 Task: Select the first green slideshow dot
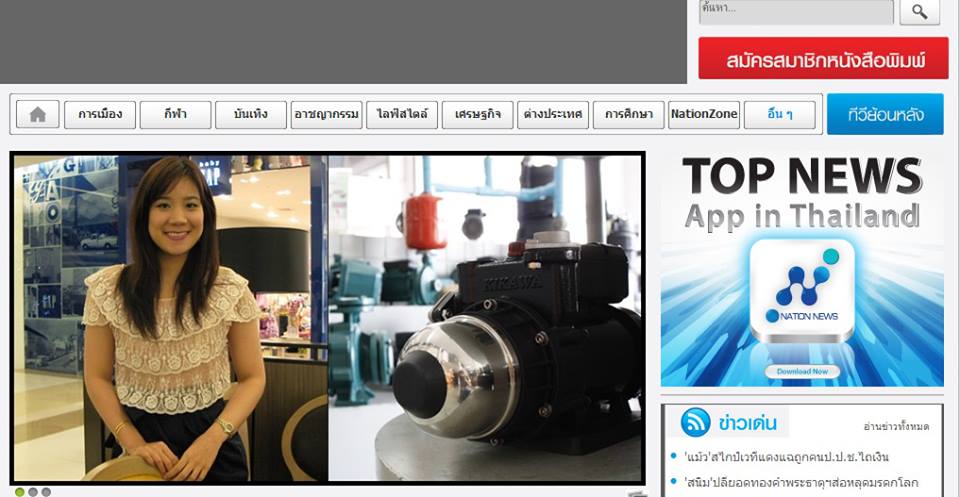coord(20,492)
